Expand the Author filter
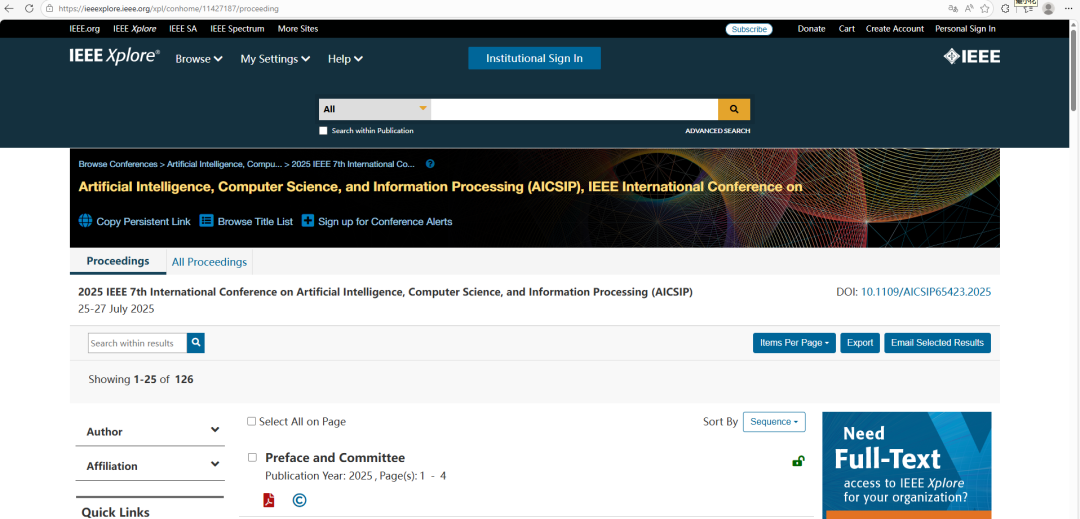The height and width of the screenshot is (519, 1080). (150, 432)
